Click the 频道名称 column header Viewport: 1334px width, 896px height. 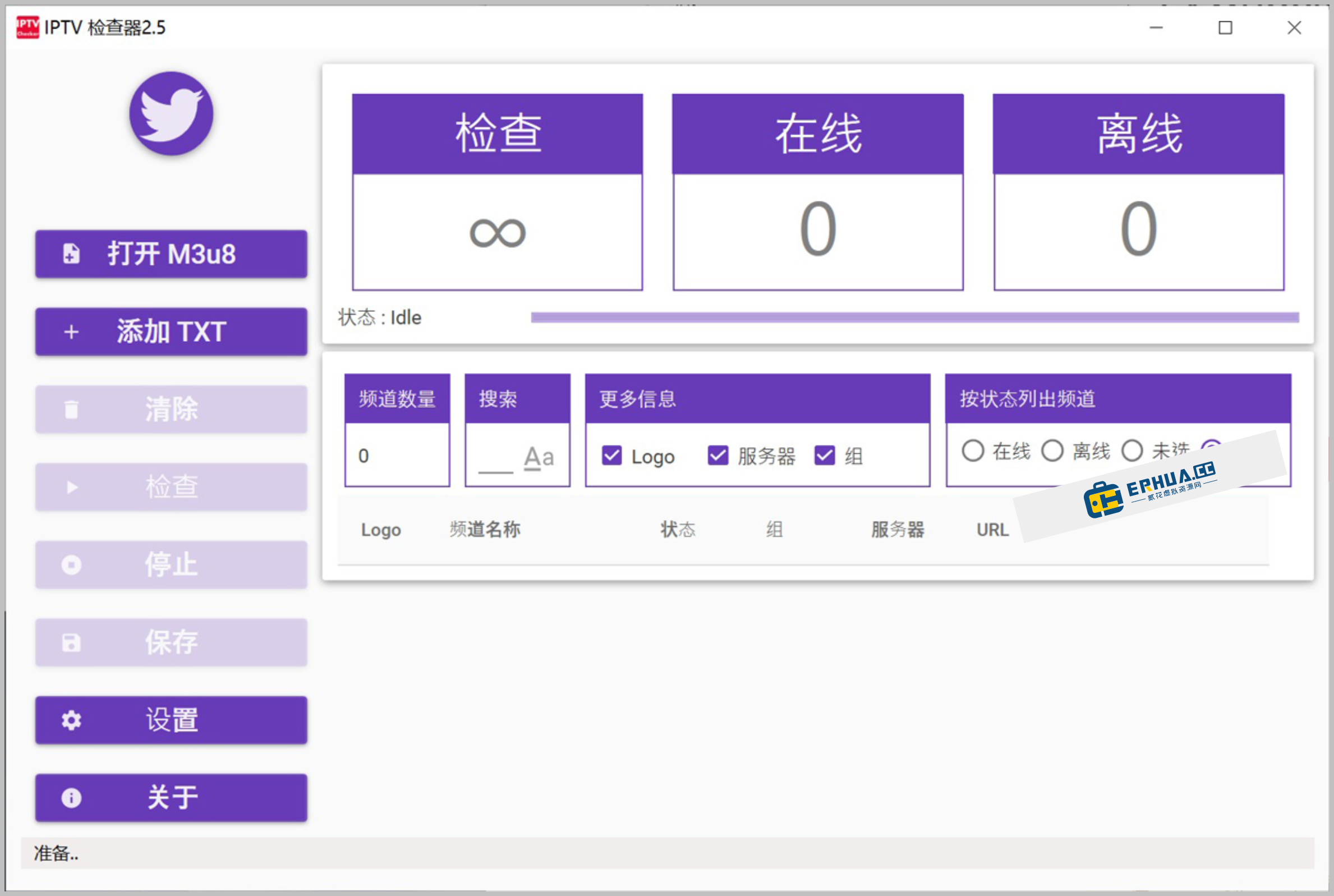(x=485, y=529)
